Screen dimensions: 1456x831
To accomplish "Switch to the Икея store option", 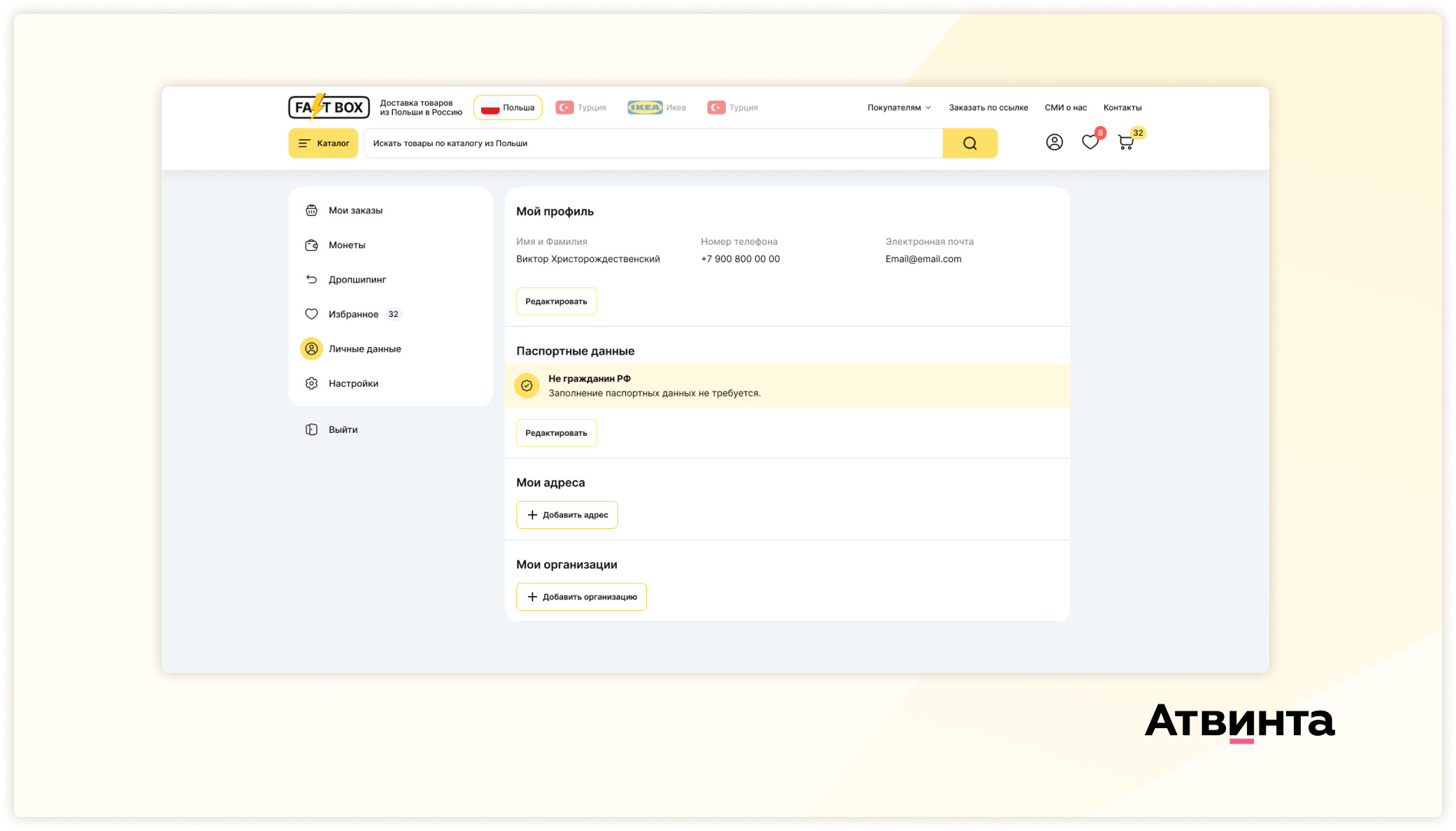I will pyautogui.click(x=657, y=108).
